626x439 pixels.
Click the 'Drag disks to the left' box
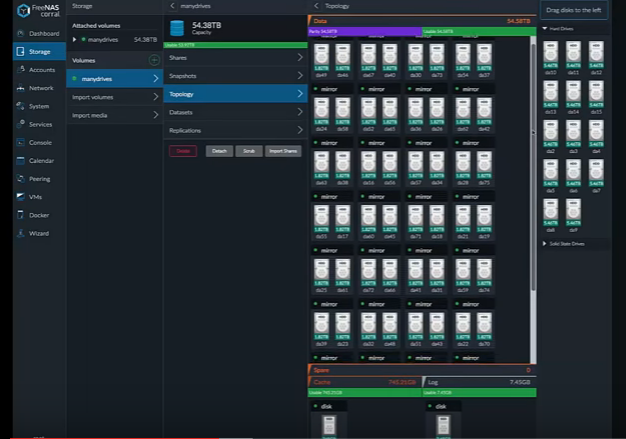pyautogui.click(x=574, y=10)
